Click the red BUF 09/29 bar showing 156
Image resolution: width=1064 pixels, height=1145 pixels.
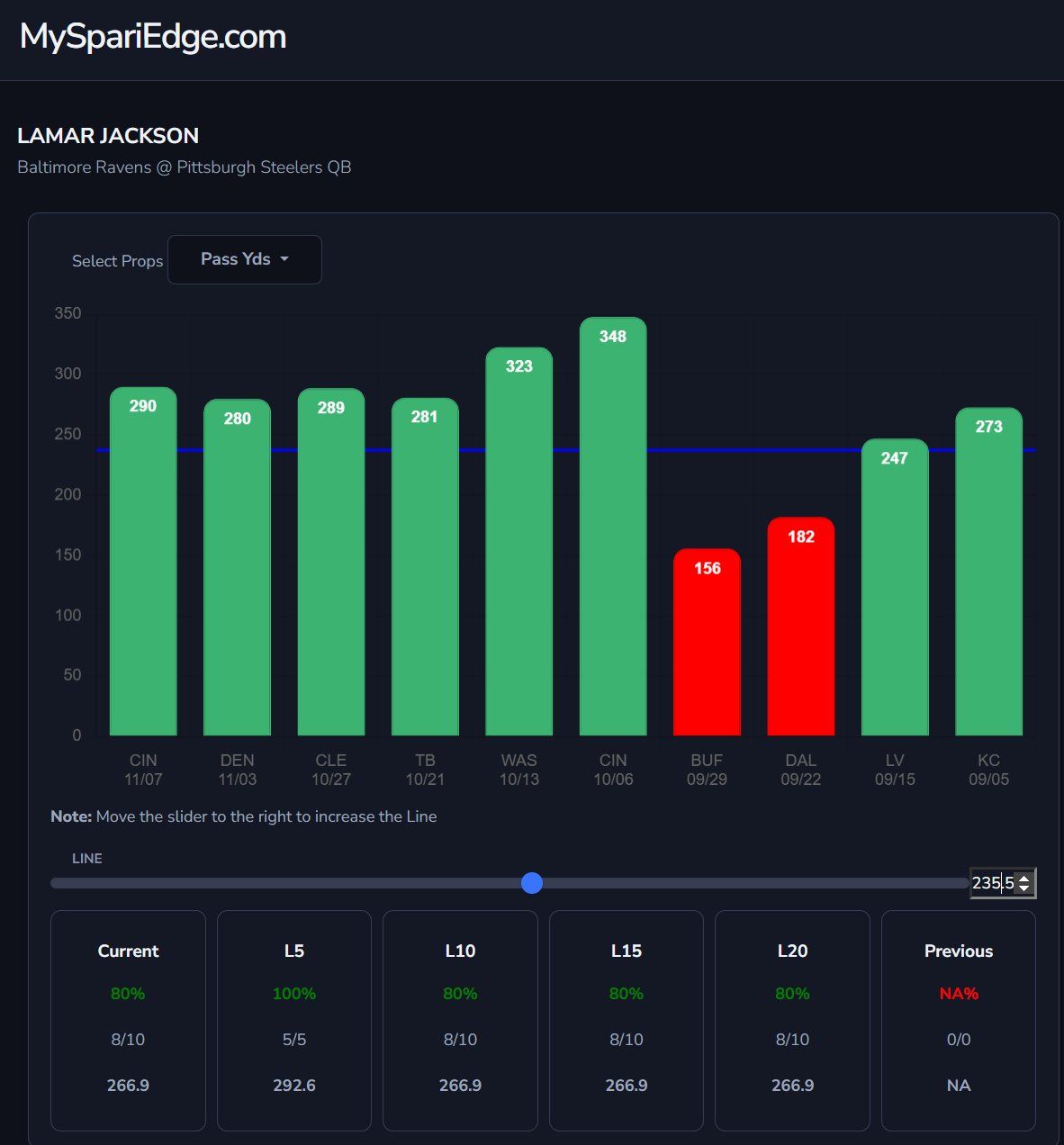click(x=708, y=642)
